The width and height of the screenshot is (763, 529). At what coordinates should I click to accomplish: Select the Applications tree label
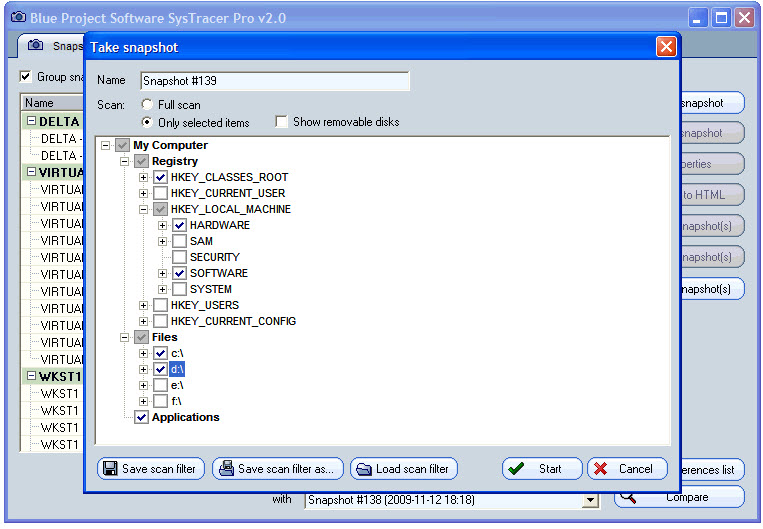pyautogui.click(x=185, y=418)
